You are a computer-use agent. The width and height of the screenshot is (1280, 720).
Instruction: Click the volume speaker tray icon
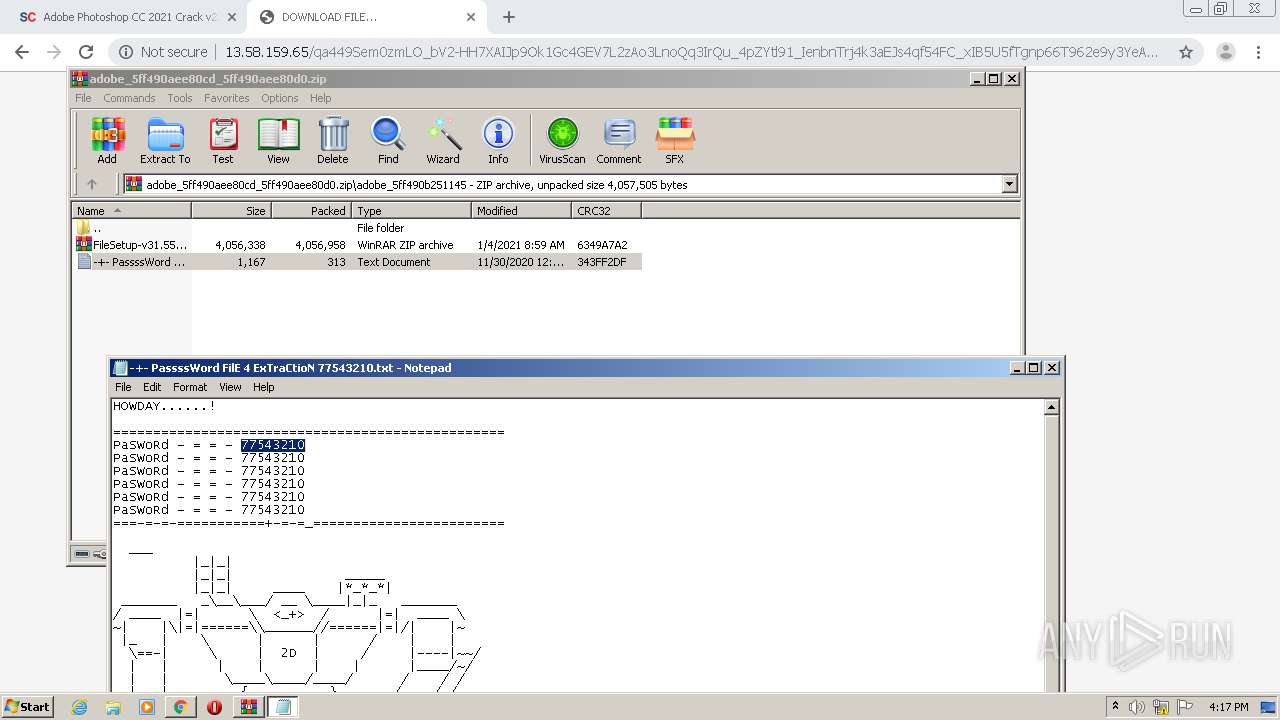click(x=1136, y=707)
